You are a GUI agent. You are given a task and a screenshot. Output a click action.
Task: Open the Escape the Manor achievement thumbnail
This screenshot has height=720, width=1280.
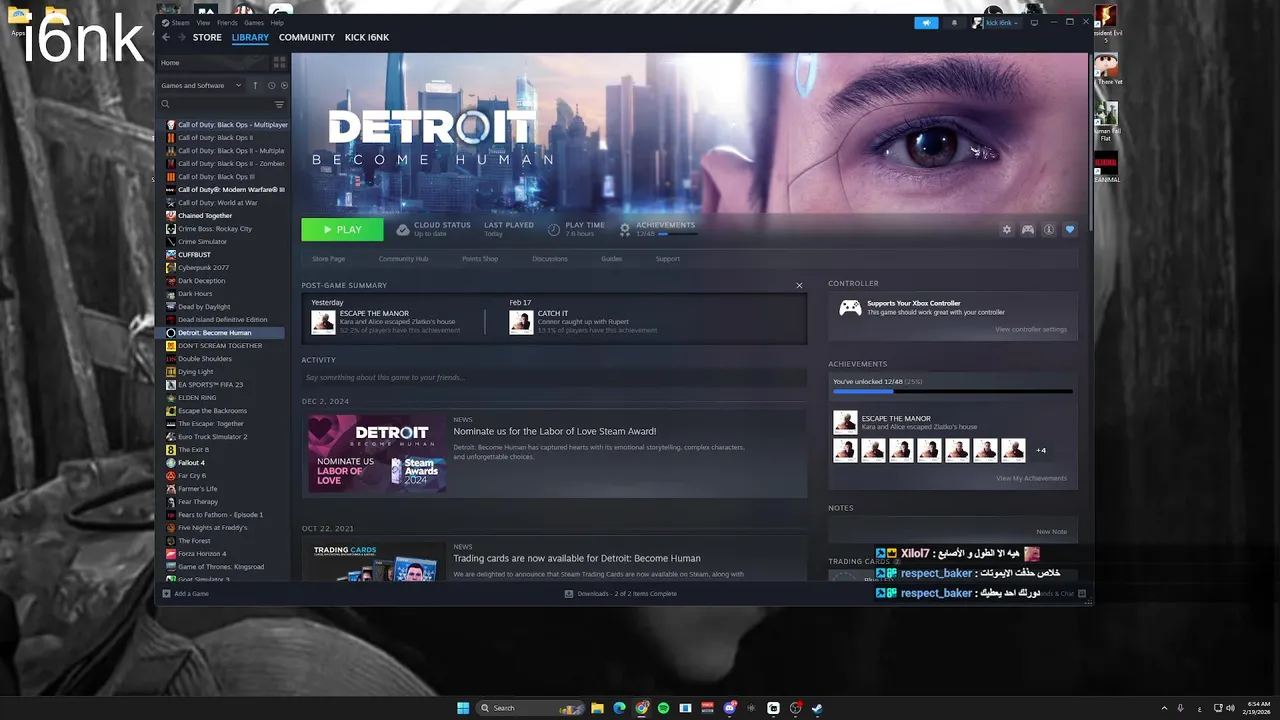(x=323, y=322)
